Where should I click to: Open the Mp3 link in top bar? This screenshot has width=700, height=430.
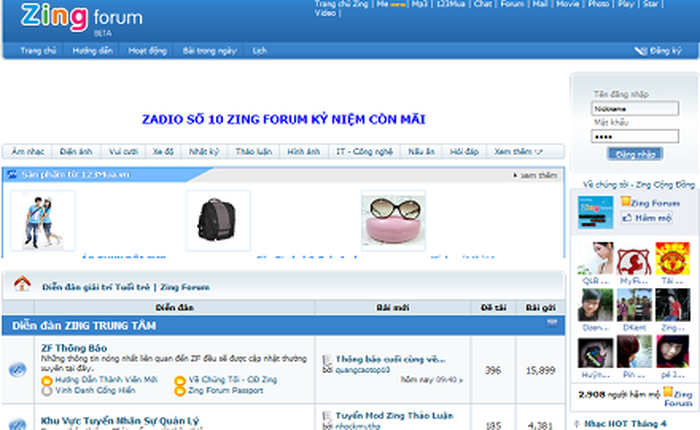click(420, 4)
